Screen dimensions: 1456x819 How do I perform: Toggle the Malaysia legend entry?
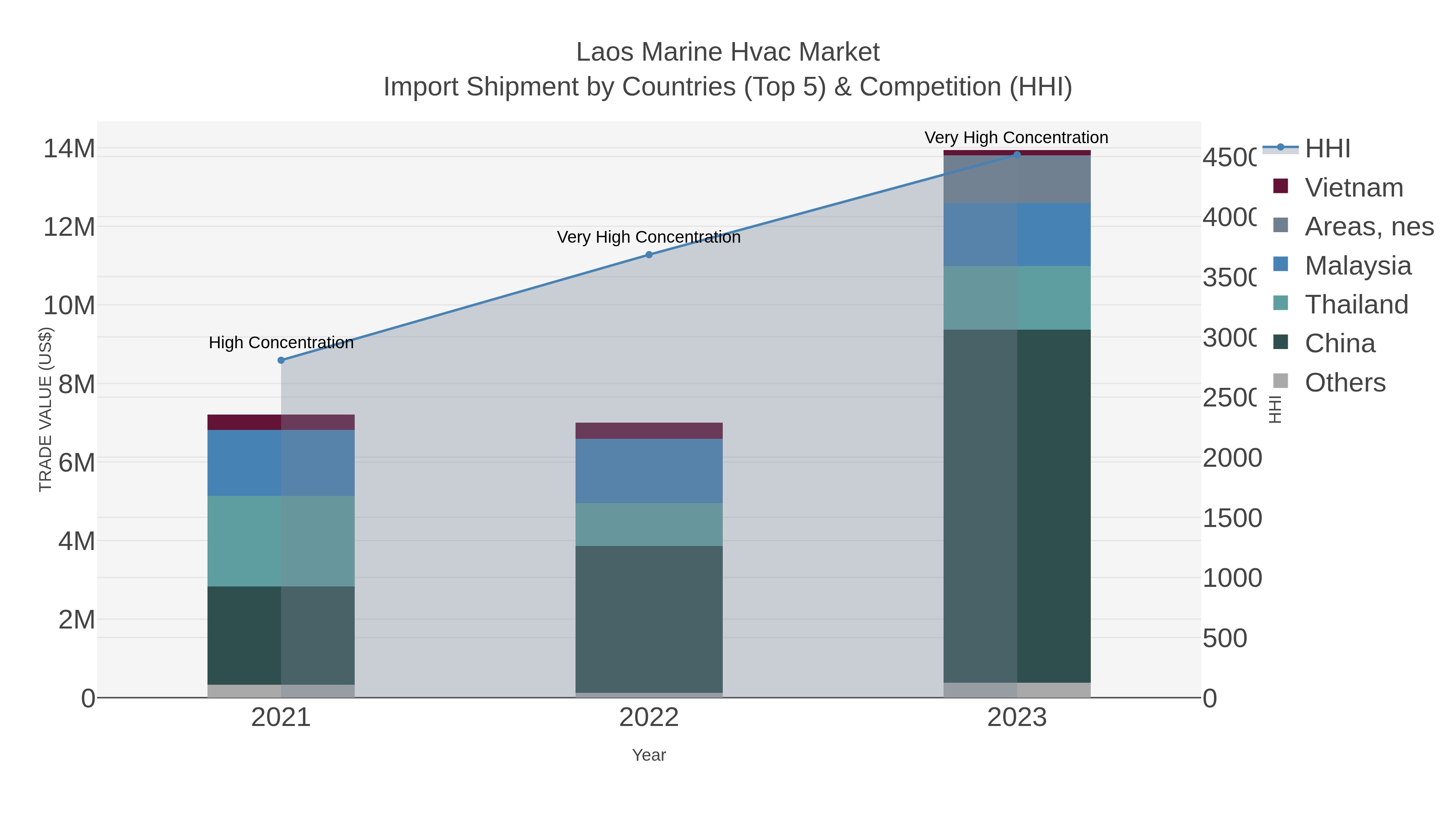[x=1342, y=265]
